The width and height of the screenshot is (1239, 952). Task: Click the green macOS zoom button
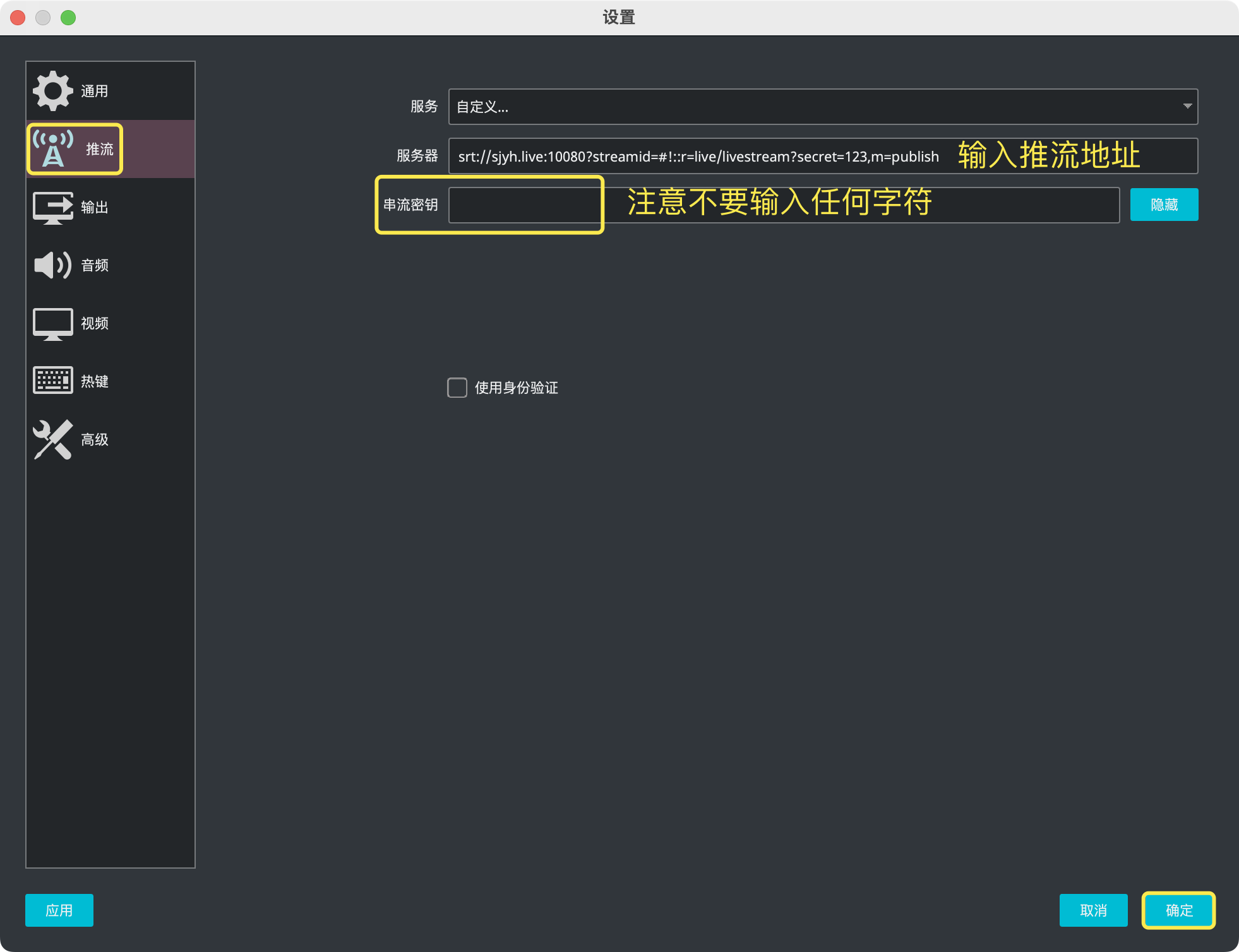click(x=68, y=18)
